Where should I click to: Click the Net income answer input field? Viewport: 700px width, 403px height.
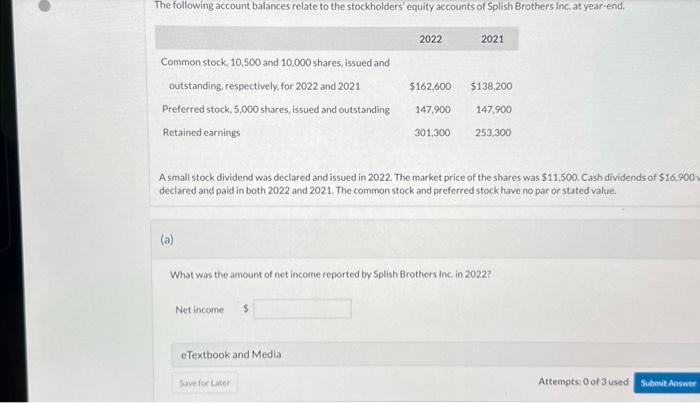click(x=302, y=309)
